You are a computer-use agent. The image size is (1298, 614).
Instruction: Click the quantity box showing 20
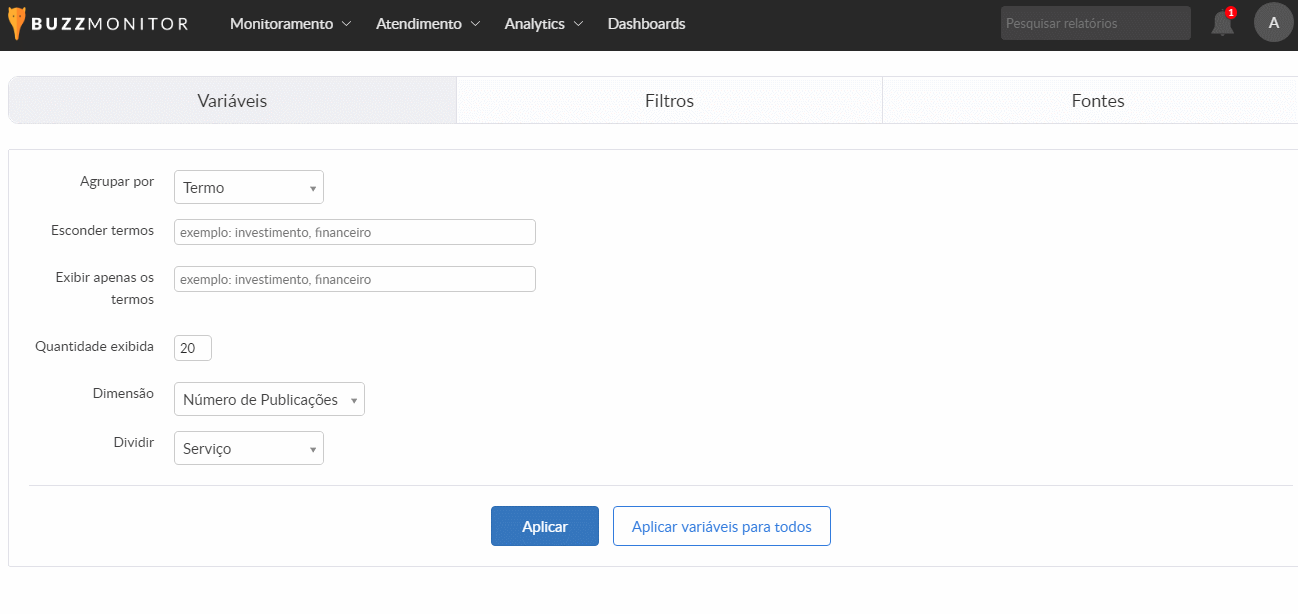click(193, 349)
